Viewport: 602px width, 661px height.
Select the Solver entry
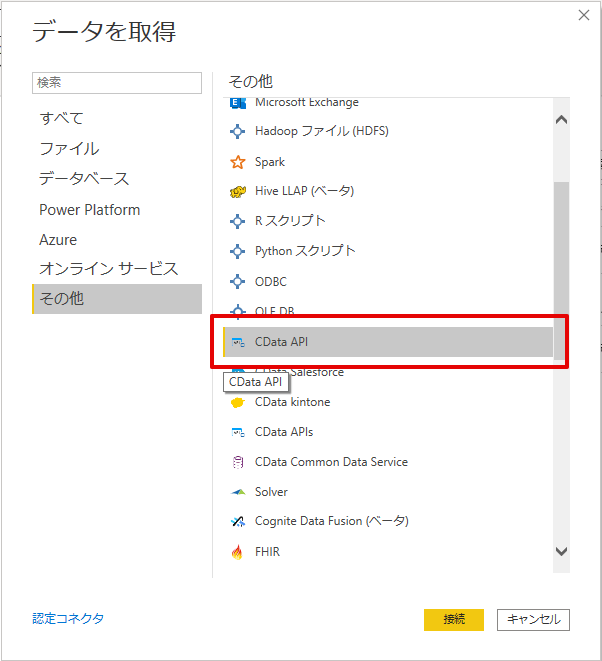(388, 492)
